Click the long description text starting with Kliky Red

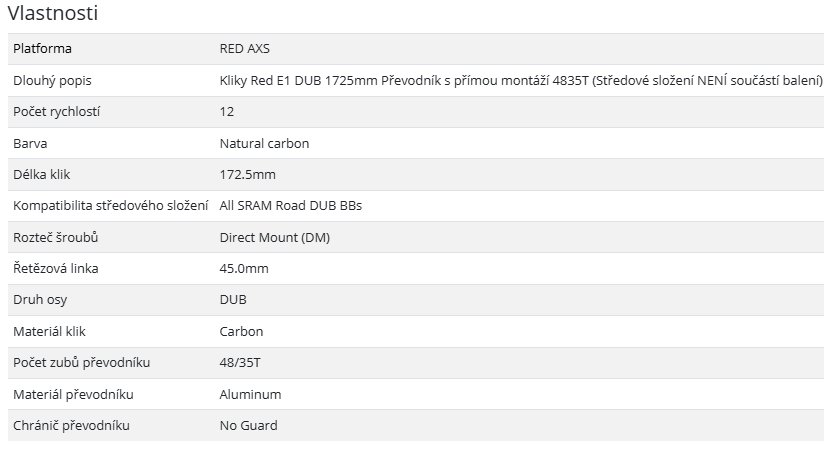pyautogui.click(x=520, y=80)
